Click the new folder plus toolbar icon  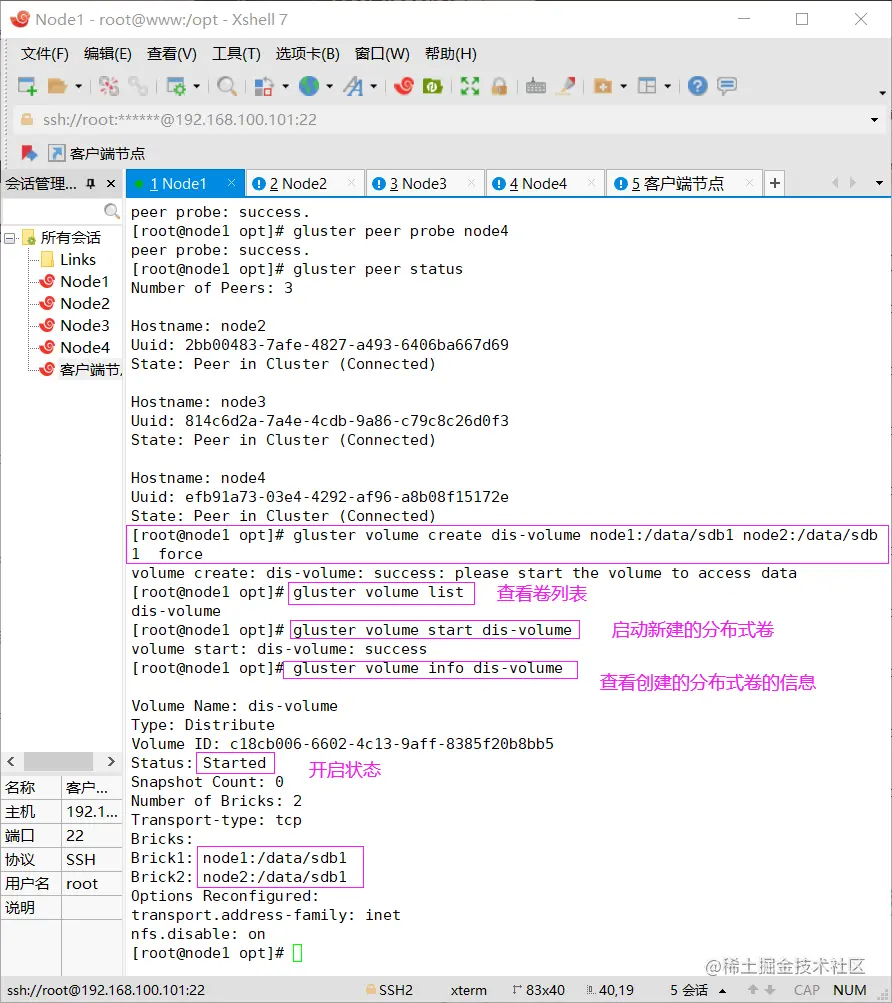pos(603,86)
